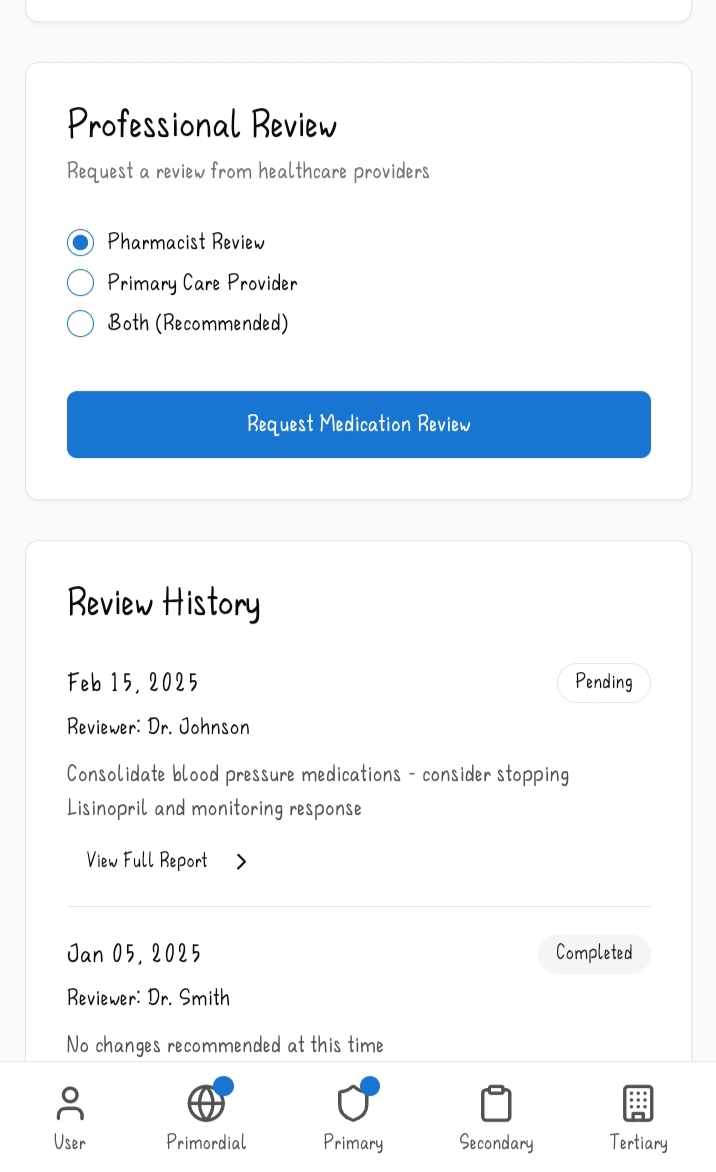Switch to the Primordial tab label

(x=206, y=1143)
